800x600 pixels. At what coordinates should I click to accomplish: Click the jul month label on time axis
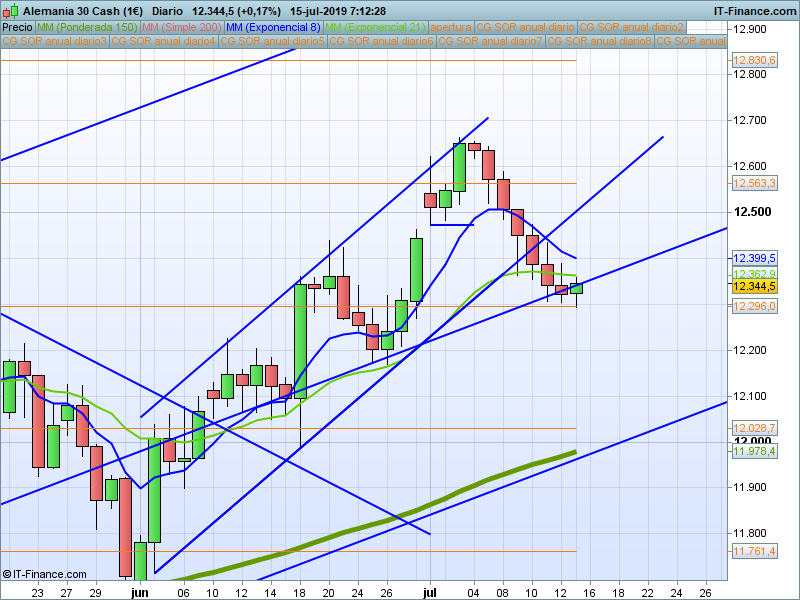point(430,592)
